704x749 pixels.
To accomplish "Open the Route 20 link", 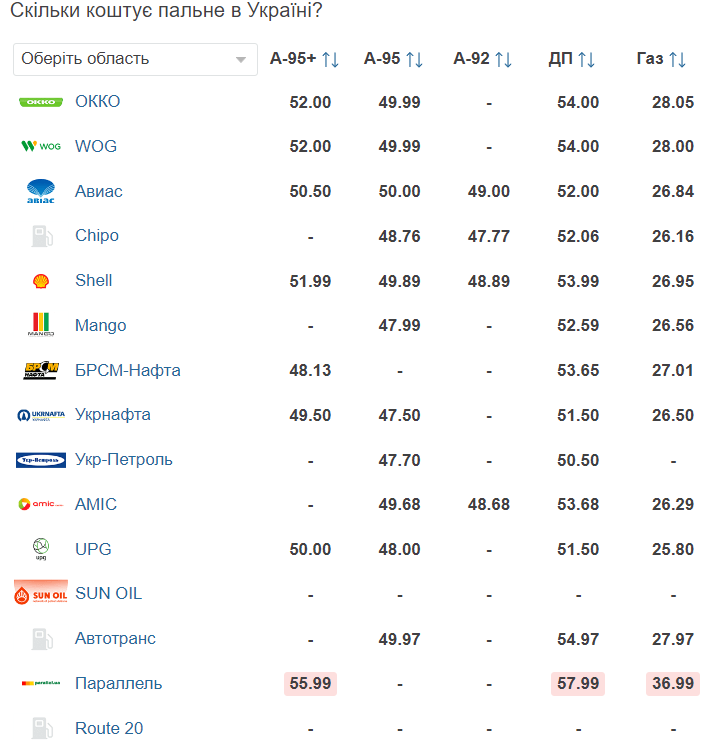I will pos(109,728).
